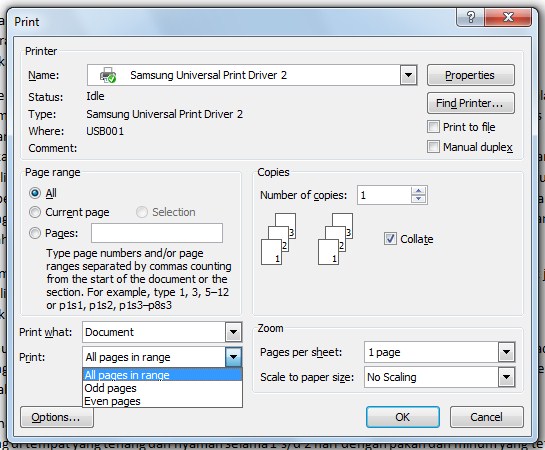Click the collated pages illustration on the left
The image size is (545, 450).
coord(278,239)
